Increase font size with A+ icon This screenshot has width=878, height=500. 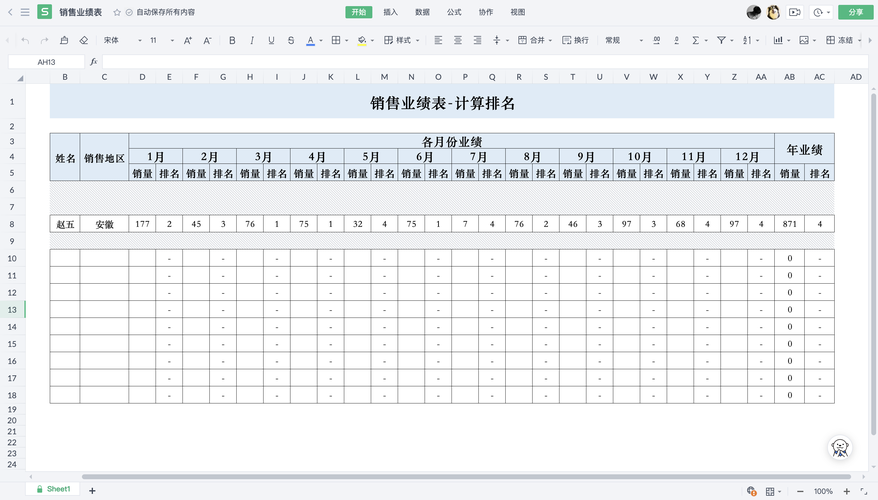click(x=188, y=40)
